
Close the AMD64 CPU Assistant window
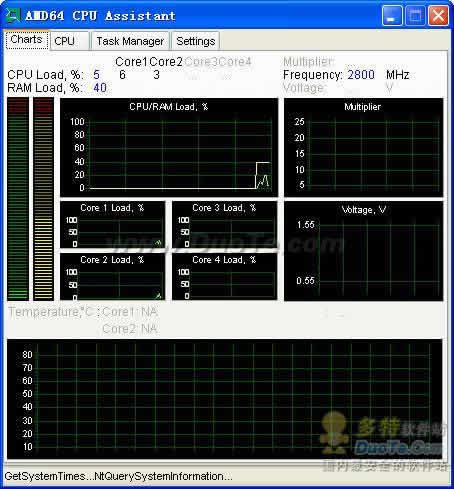pos(438,15)
